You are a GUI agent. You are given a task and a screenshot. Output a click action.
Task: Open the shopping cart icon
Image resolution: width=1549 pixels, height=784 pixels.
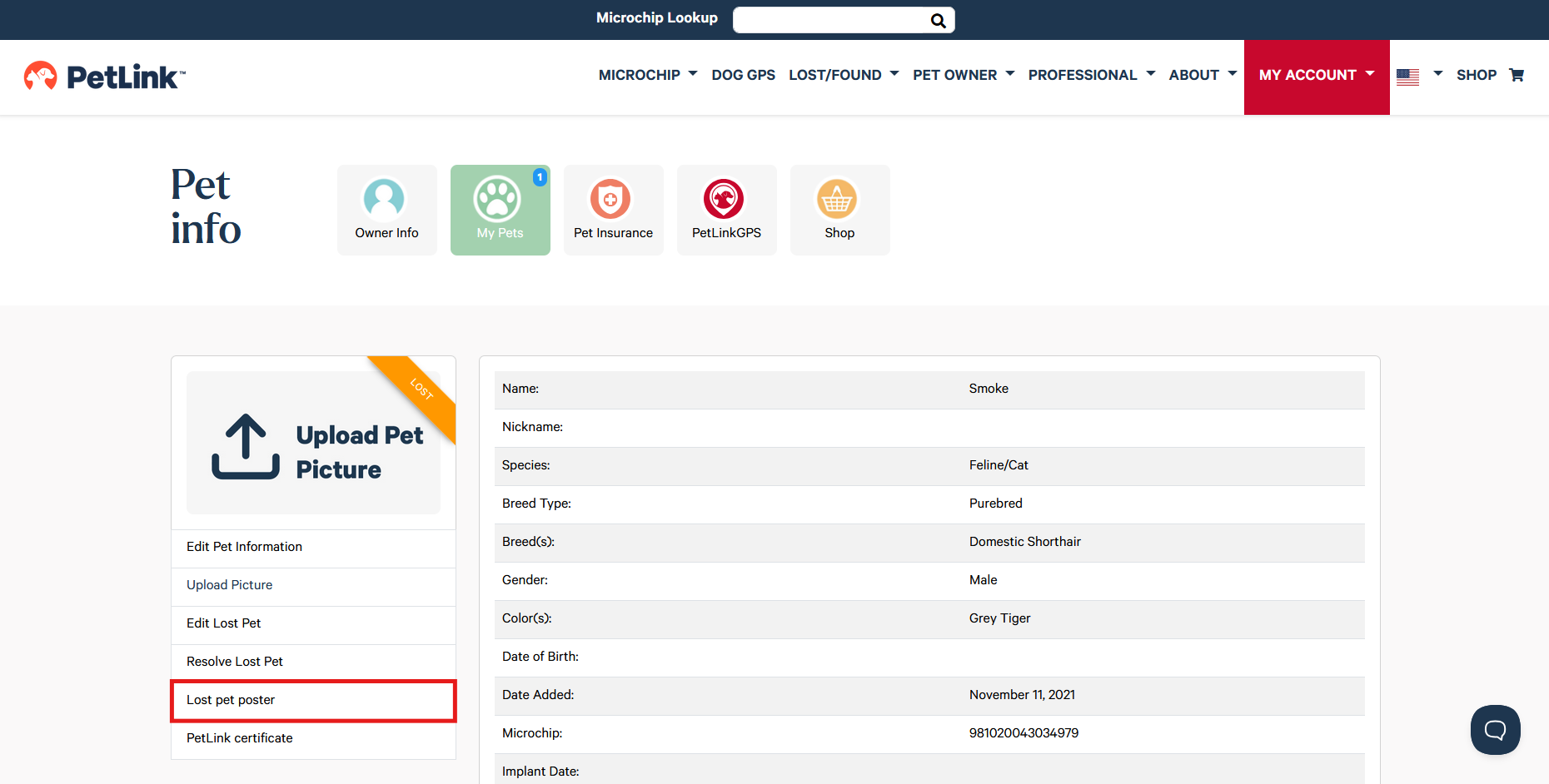(x=1517, y=75)
